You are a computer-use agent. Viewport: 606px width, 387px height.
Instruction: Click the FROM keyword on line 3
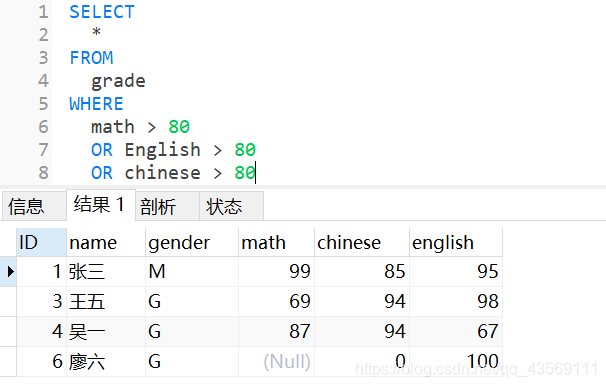(91, 58)
